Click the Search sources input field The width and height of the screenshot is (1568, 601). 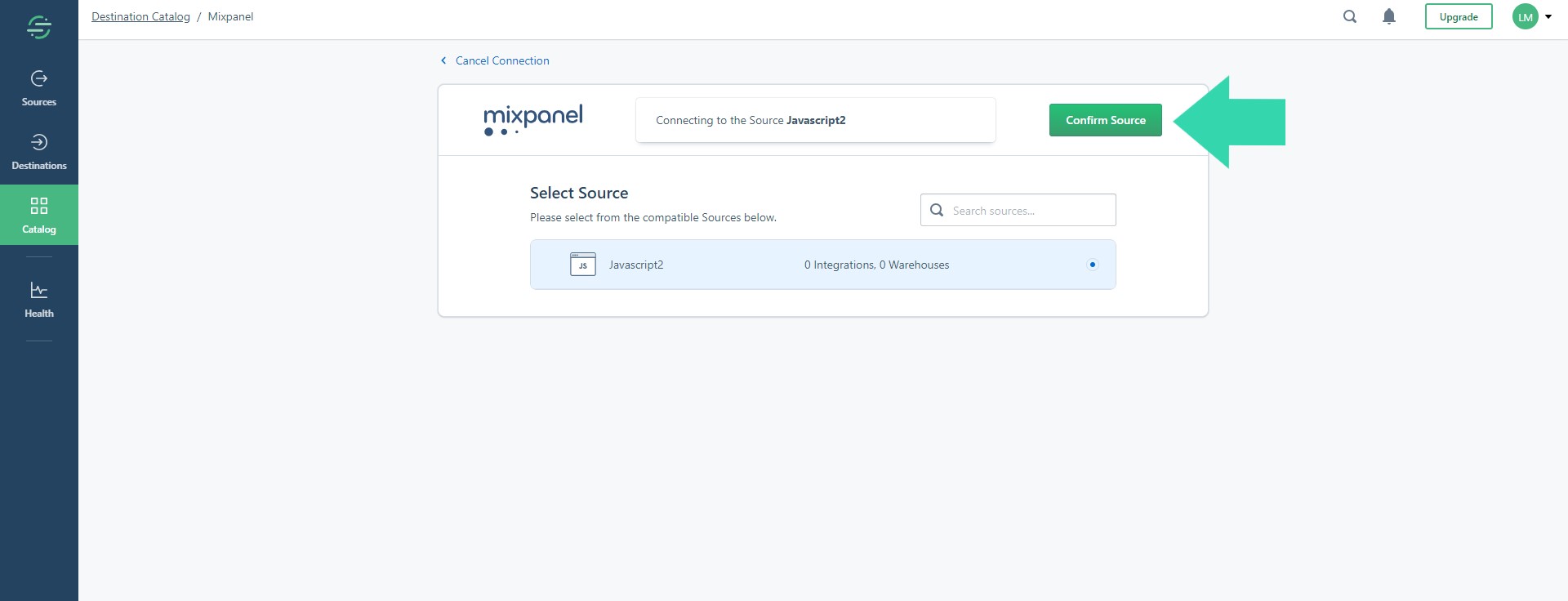tap(1029, 211)
